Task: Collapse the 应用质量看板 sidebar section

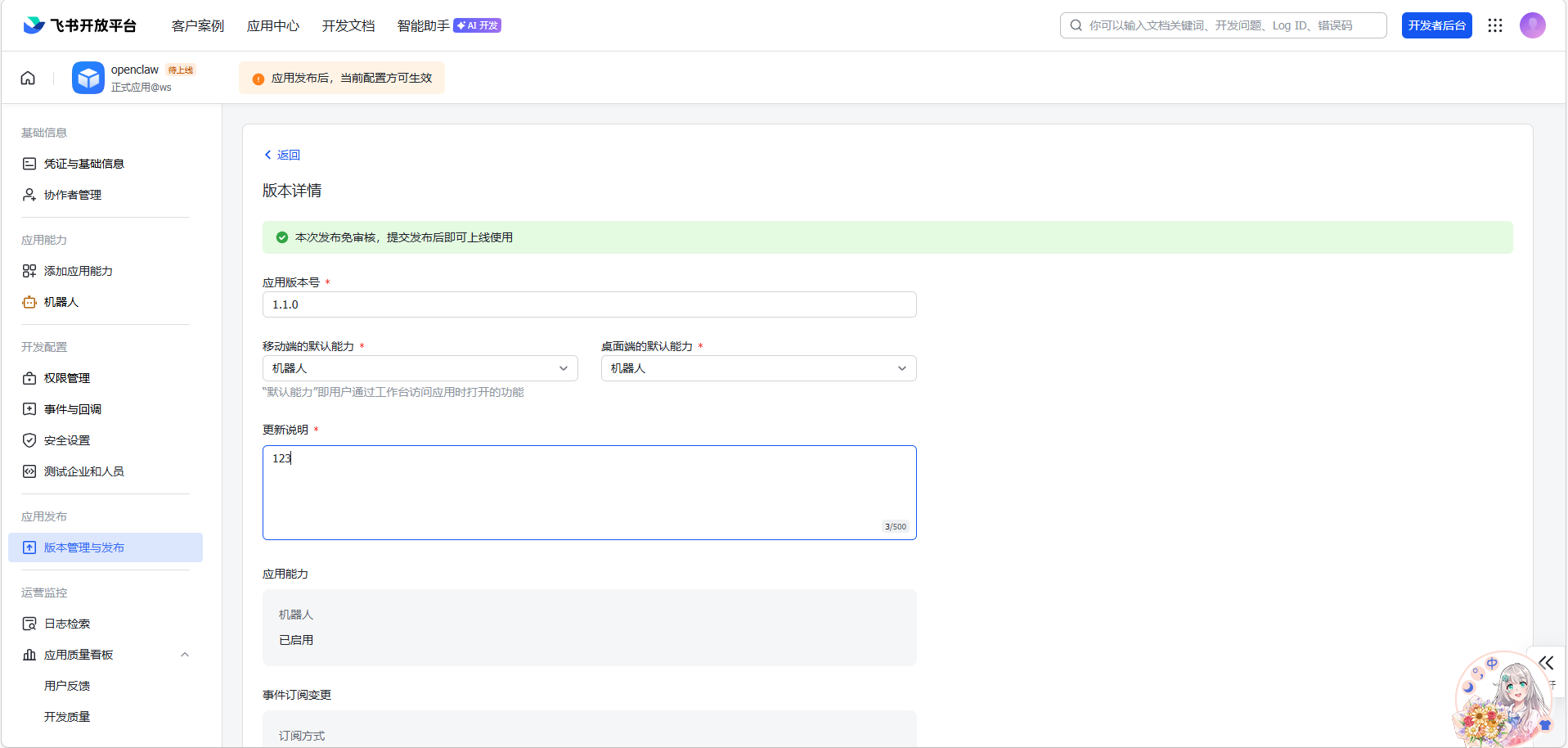Action: [185, 655]
